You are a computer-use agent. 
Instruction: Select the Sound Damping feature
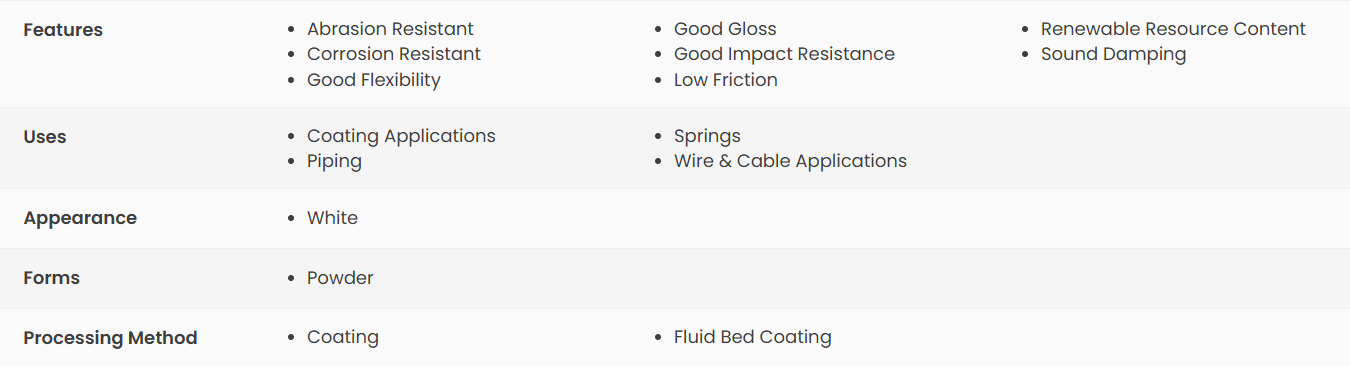point(1113,54)
